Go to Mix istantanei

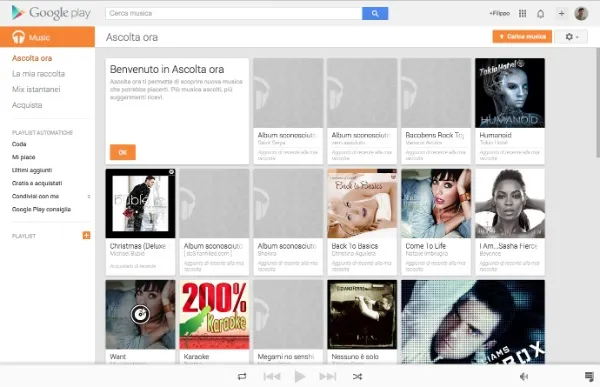point(36,89)
